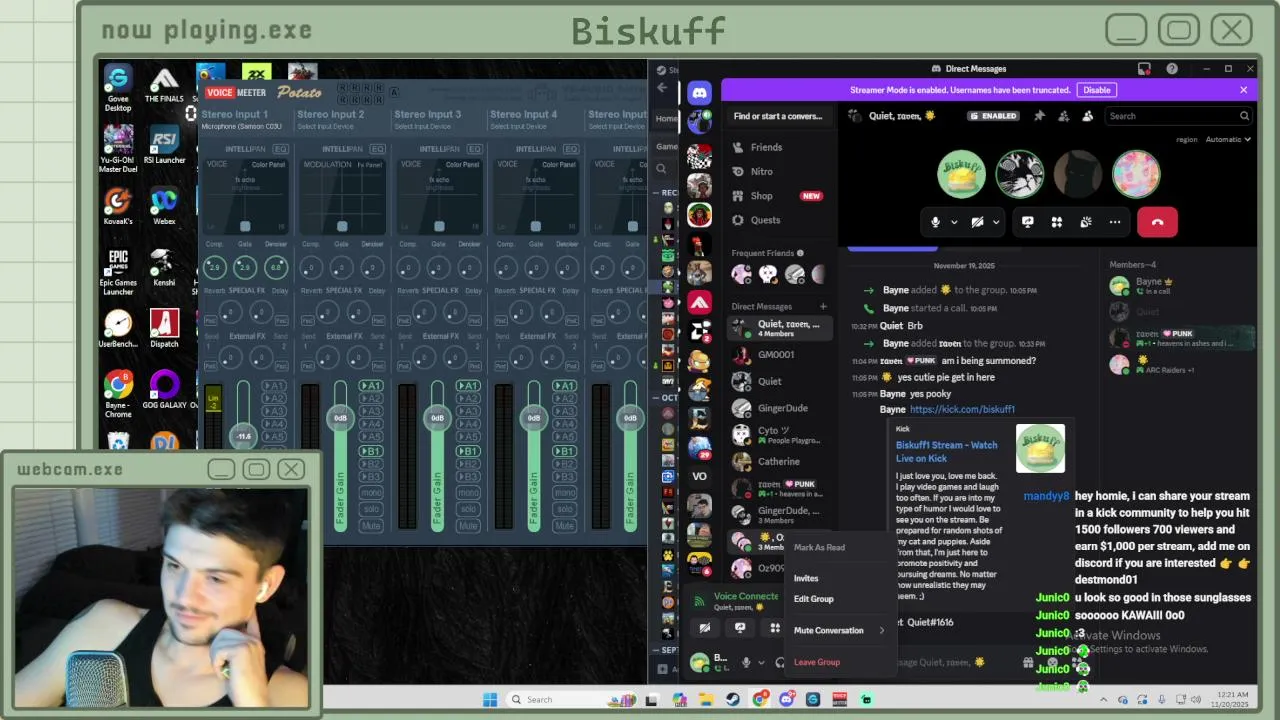Image resolution: width=1280 pixels, height=720 pixels.
Task: Toggle A1 bus on Stereo Input 2
Action: tap(371, 386)
